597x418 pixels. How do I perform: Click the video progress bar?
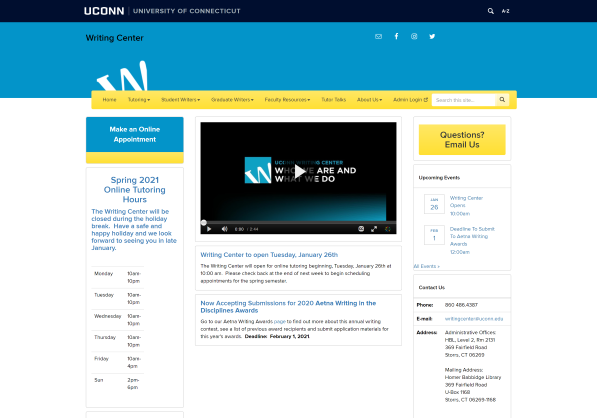(x=298, y=222)
